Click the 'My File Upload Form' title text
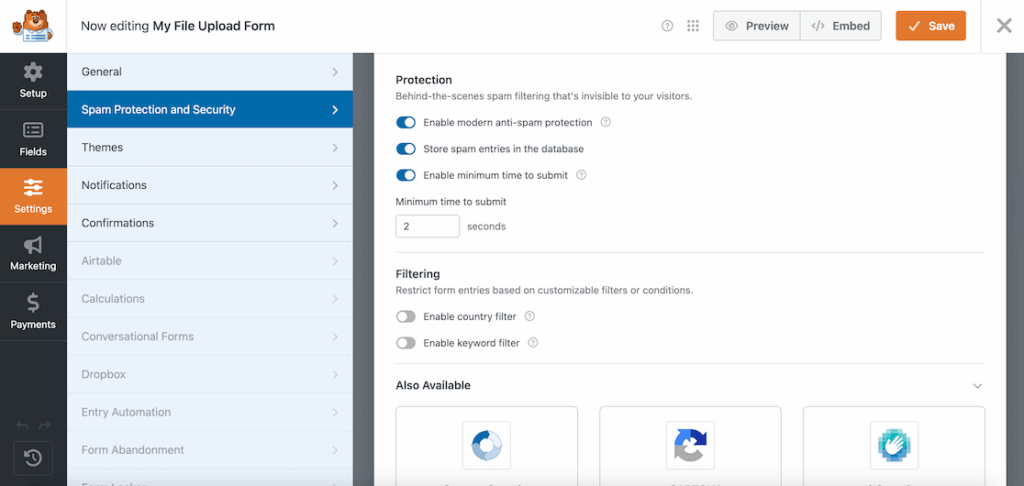 click(214, 26)
